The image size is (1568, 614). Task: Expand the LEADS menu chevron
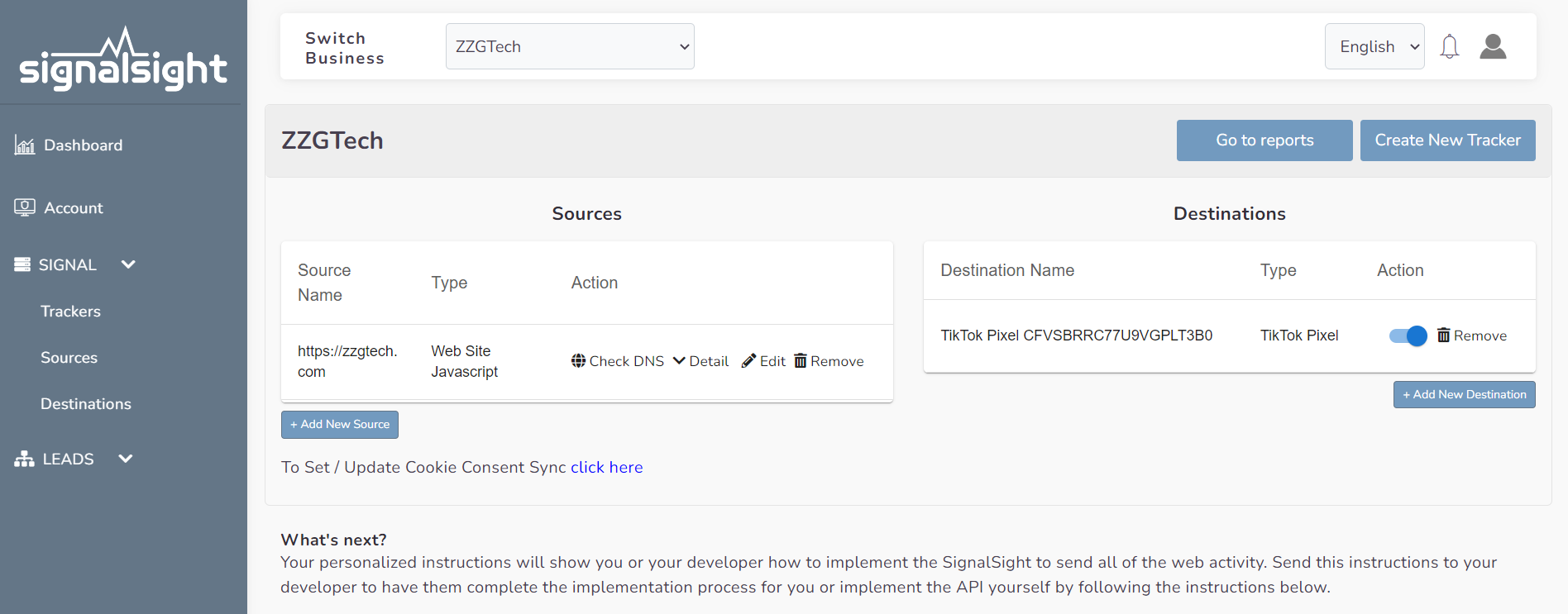(x=126, y=459)
